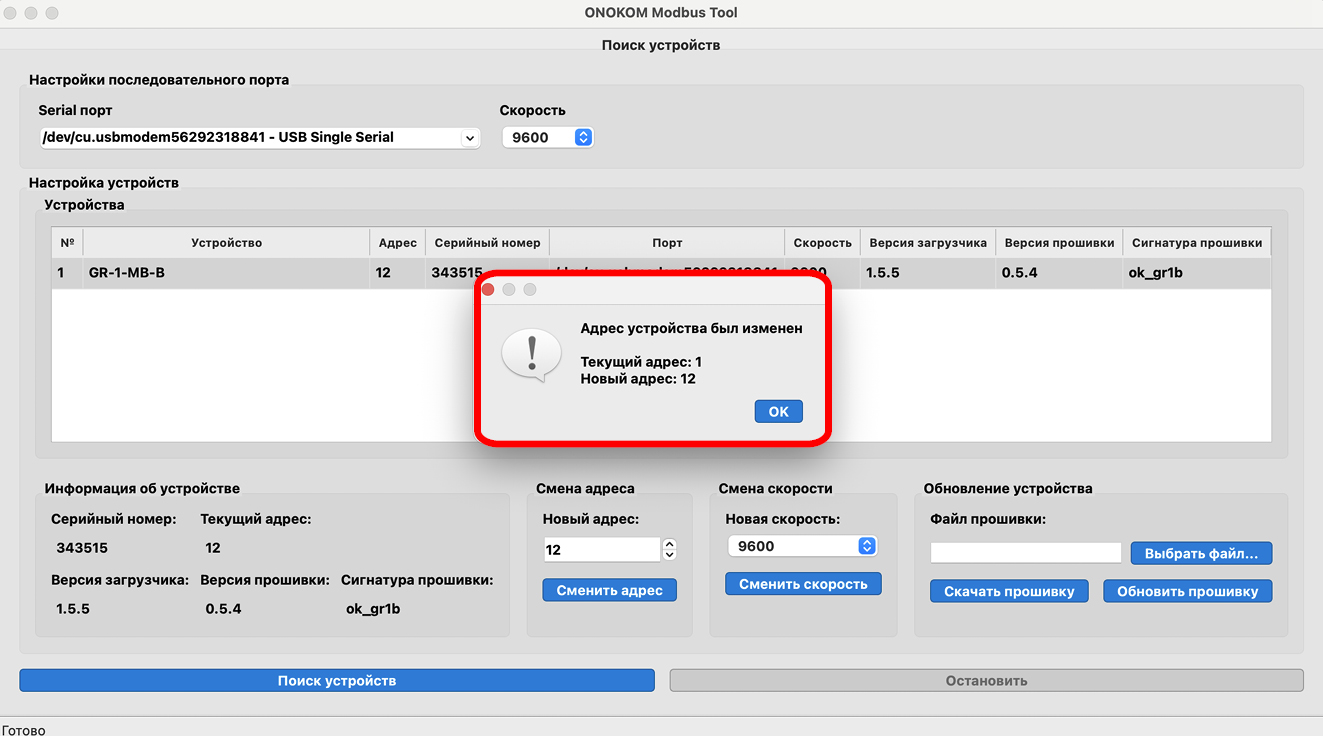Sort by the Версия загрузчика column header
Viewport: 1323px width, 736px height.
tap(928, 243)
